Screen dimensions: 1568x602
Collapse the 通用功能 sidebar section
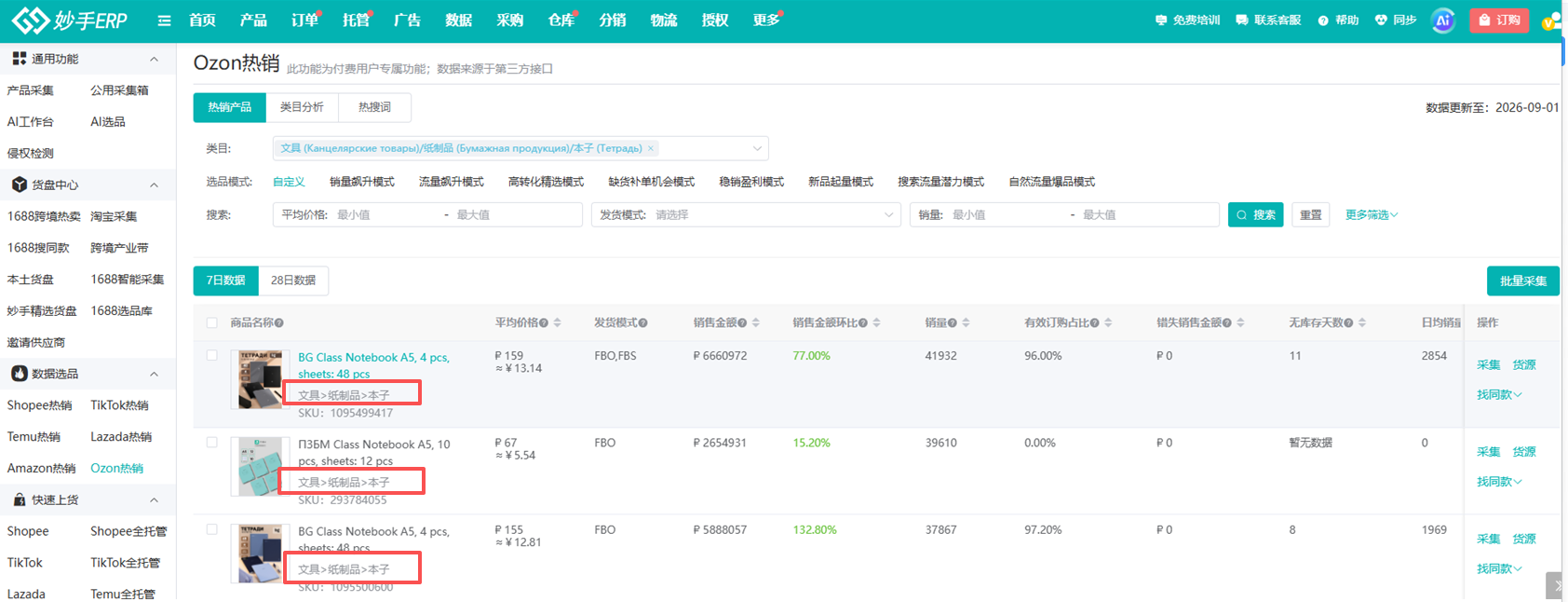[x=154, y=59]
